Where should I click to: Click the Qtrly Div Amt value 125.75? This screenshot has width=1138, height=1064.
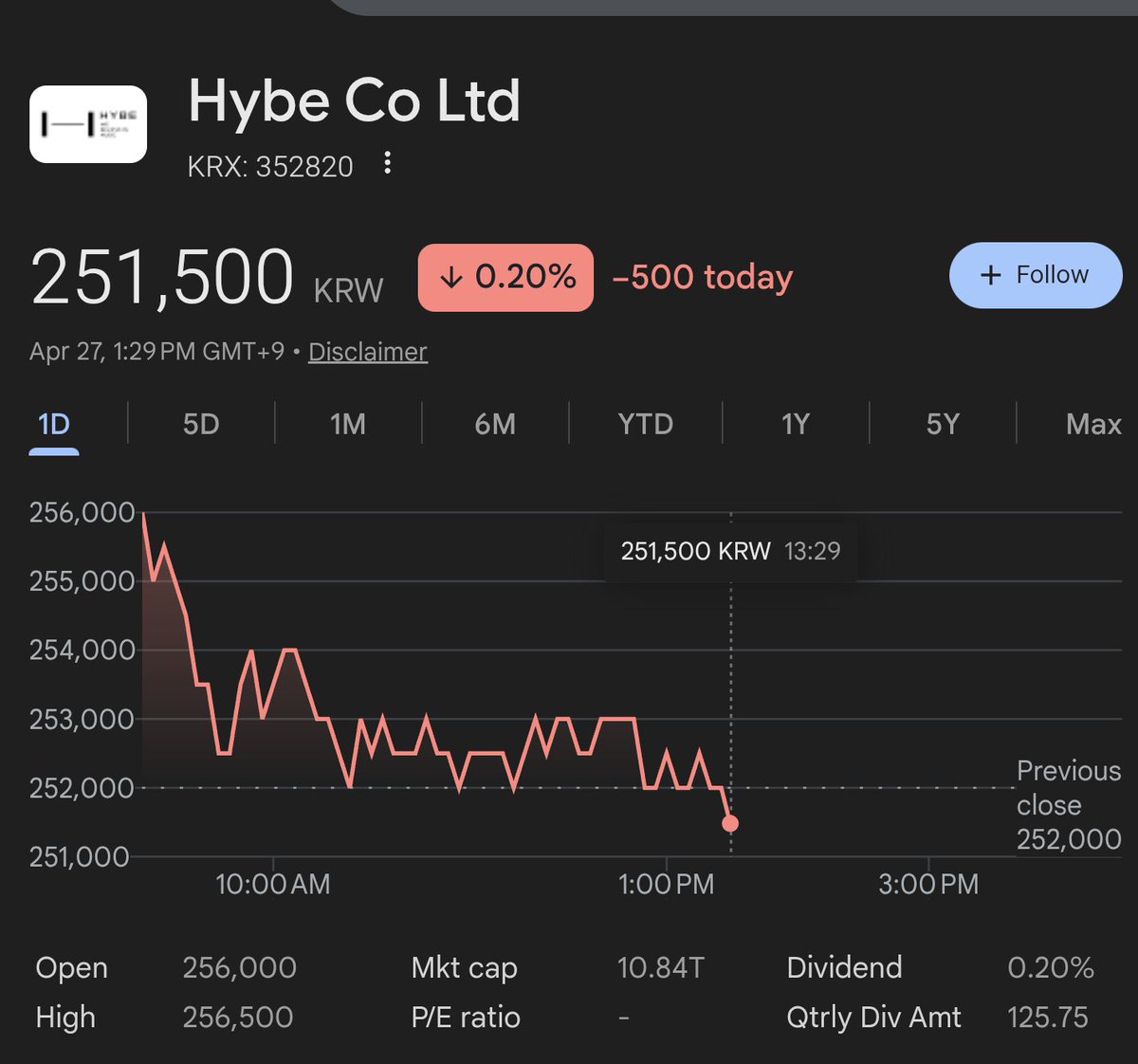click(1048, 1018)
